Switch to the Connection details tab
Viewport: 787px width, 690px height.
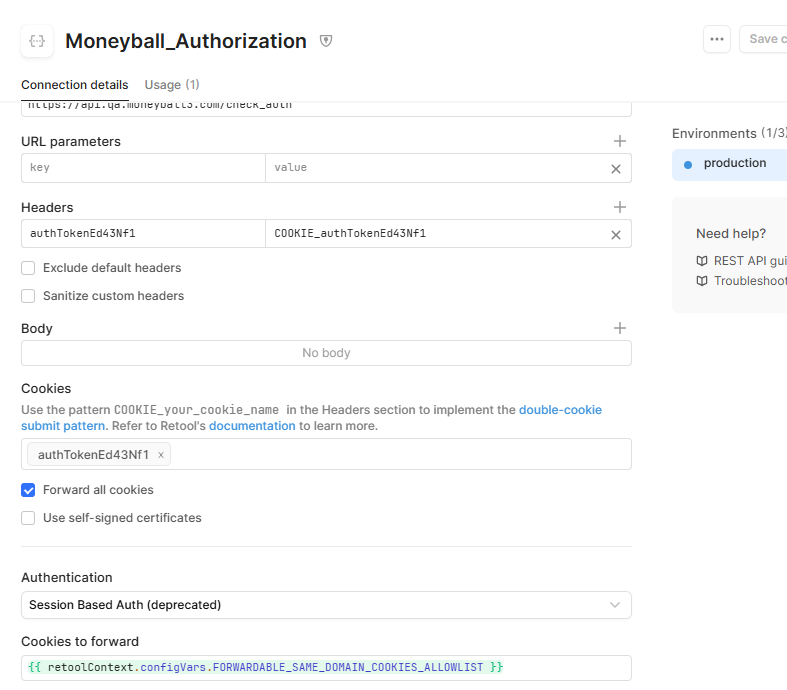[x=75, y=85]
